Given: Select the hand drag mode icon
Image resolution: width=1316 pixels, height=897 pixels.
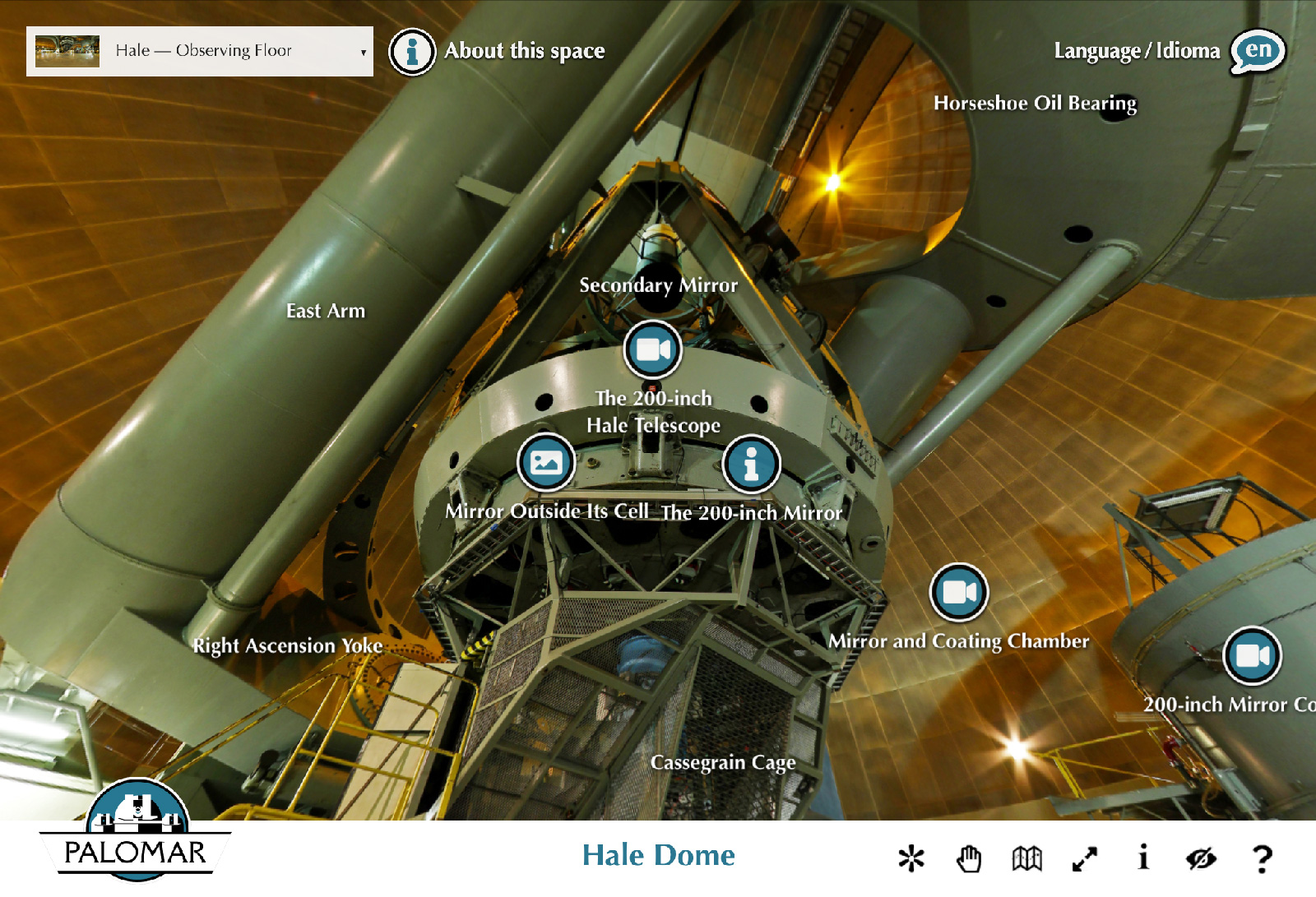Looking at the screenshot, I should (969, 858).
